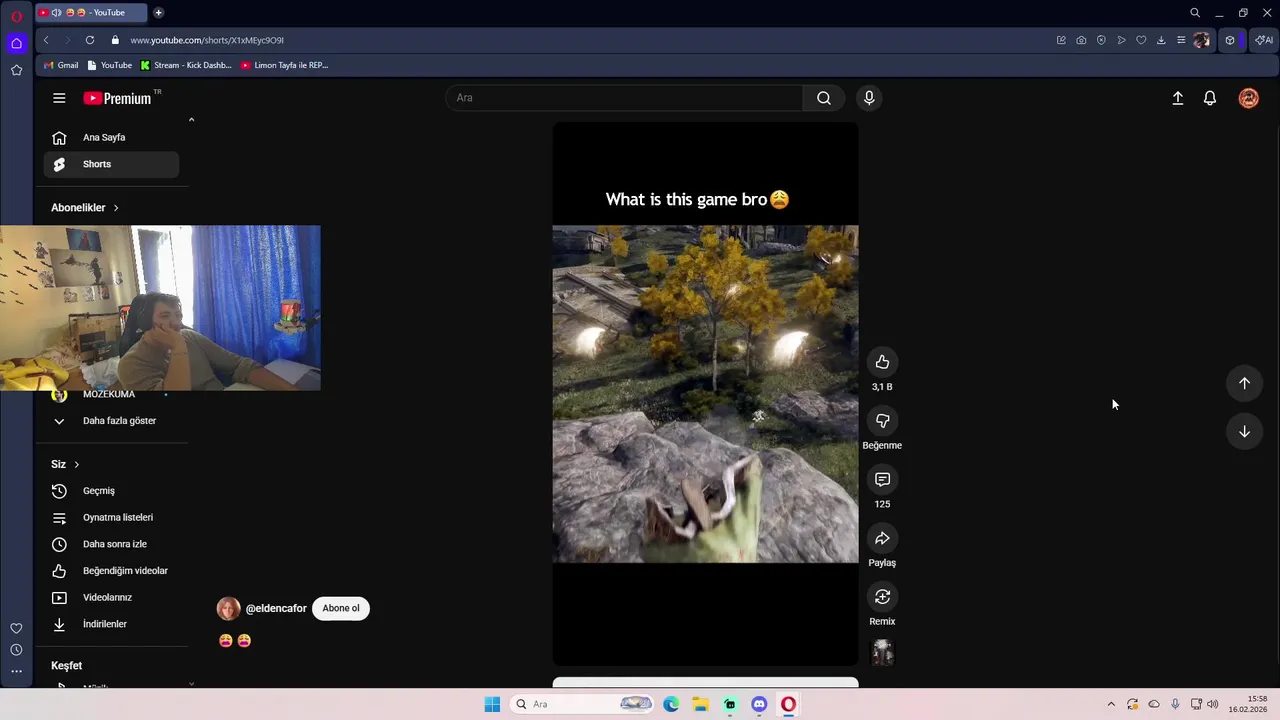Click the Opera browser menu logo
This screenshot has width=1280, height=720.
tap(16, 15)
